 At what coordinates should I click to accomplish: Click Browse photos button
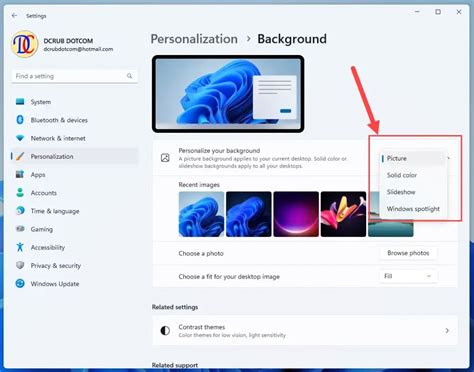[x=408, y=253]
